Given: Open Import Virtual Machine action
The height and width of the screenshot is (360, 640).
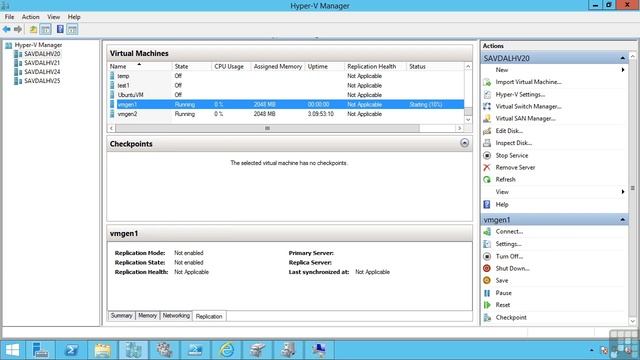Looking at the screenshot, I should pyautogui.click(x=528, y=82).
